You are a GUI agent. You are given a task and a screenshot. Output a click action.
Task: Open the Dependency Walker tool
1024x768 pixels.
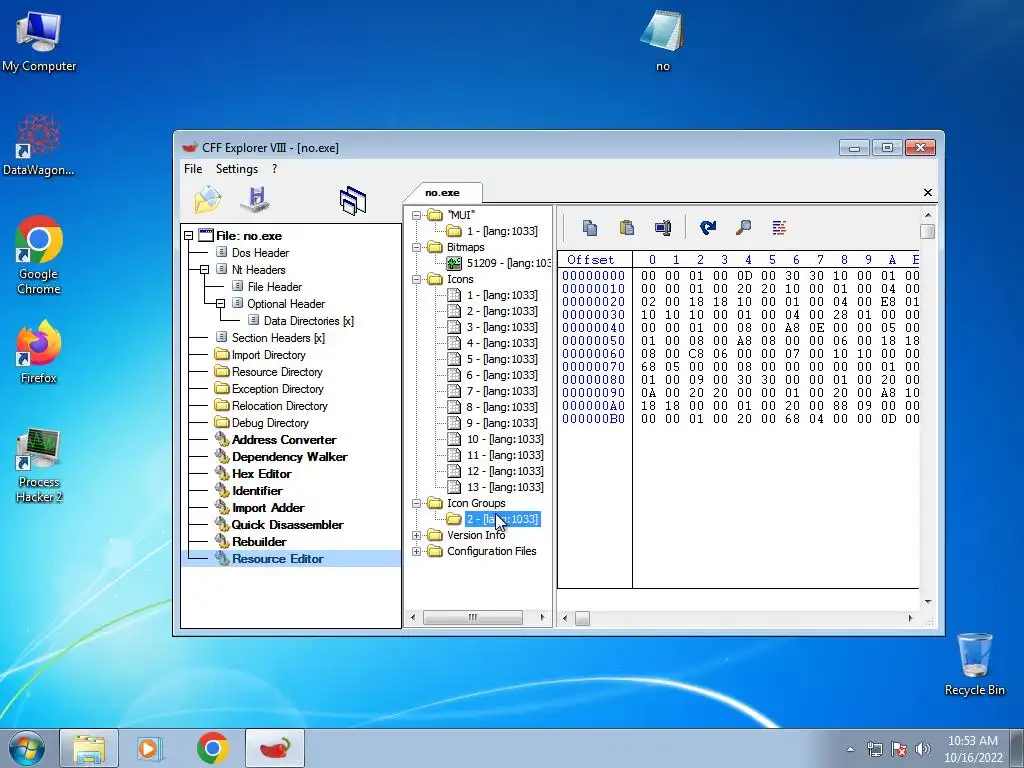point(289,456)
